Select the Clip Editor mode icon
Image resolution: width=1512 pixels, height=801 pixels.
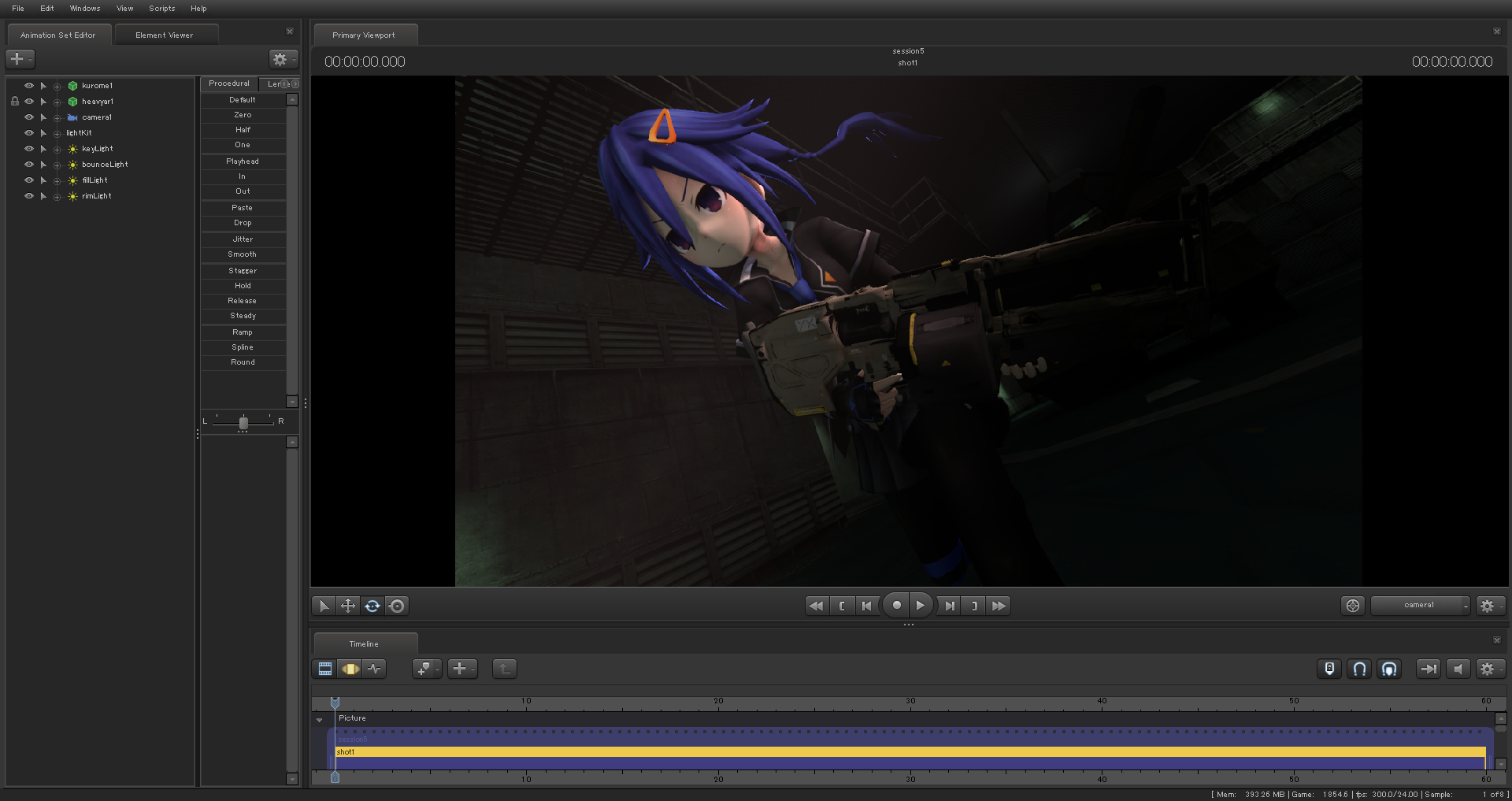pyautogui.click(x=324, y=669)
